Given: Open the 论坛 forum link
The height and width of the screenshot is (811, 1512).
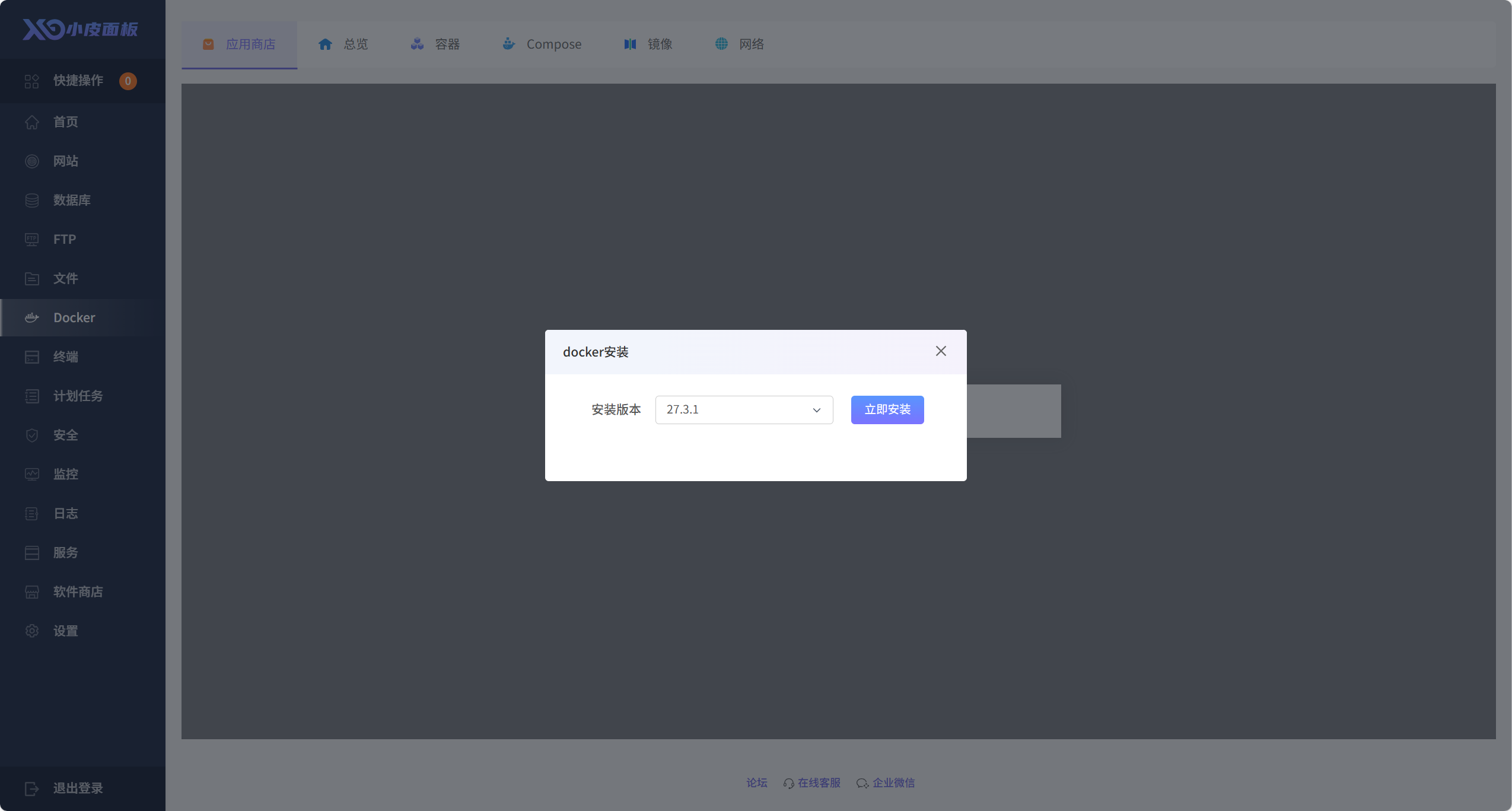Looking at the screenshot, I should pos(756,783).
